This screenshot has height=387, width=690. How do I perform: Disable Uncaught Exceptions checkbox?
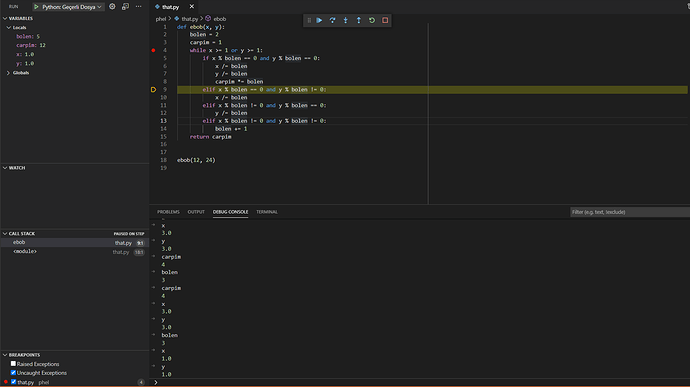coord(13,372)
